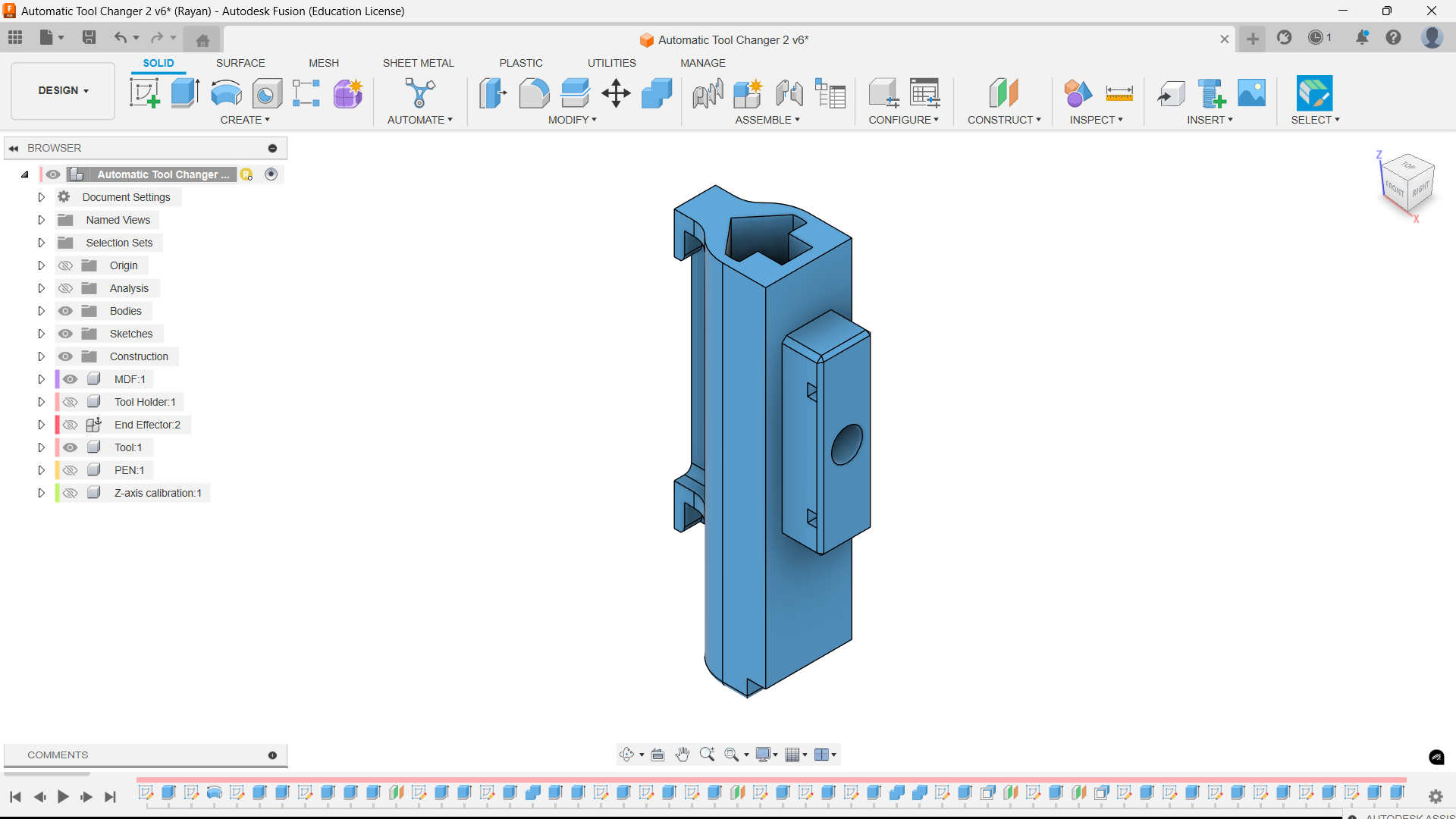Toggle visibility of MDF:1 component
The width and height of the screenshot is (1456, 819).
pyautogui.click(x=71, y=379)
